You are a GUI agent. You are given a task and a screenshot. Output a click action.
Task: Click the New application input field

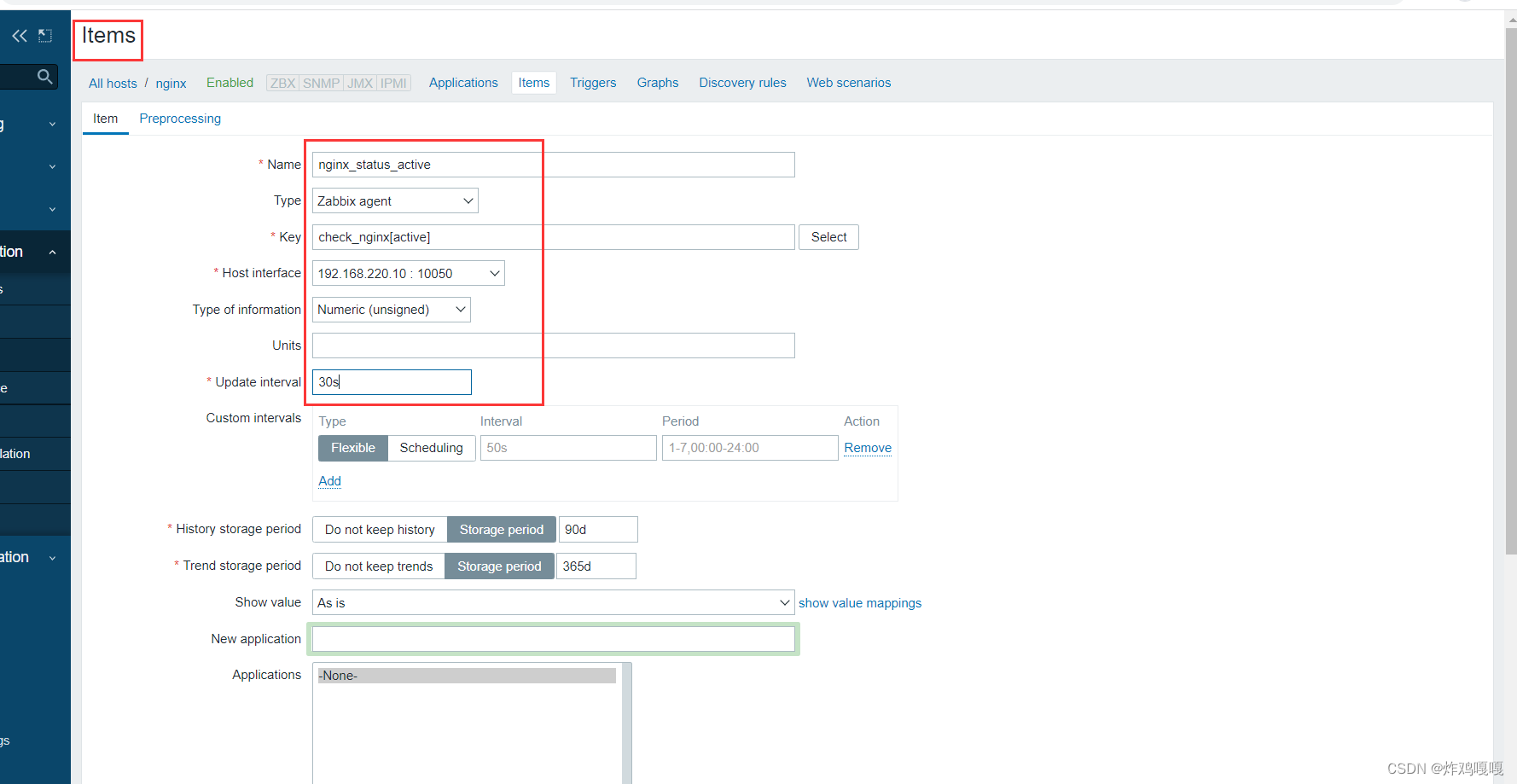[554, 639]
